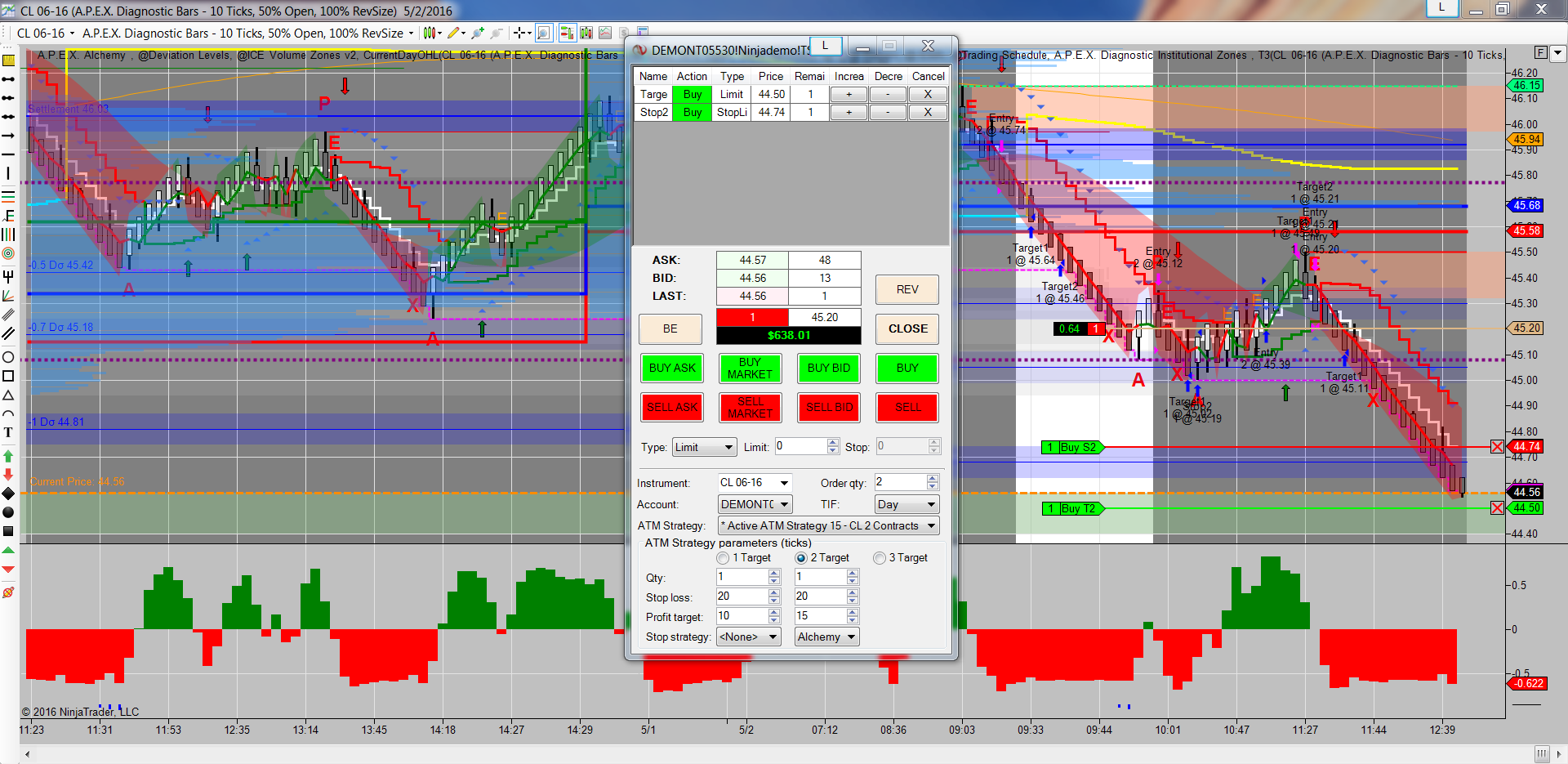Open the CL 06-16 instrument dropdown in toolbar
This screenshot has height=764, width=1568.
tap(46, 34)
